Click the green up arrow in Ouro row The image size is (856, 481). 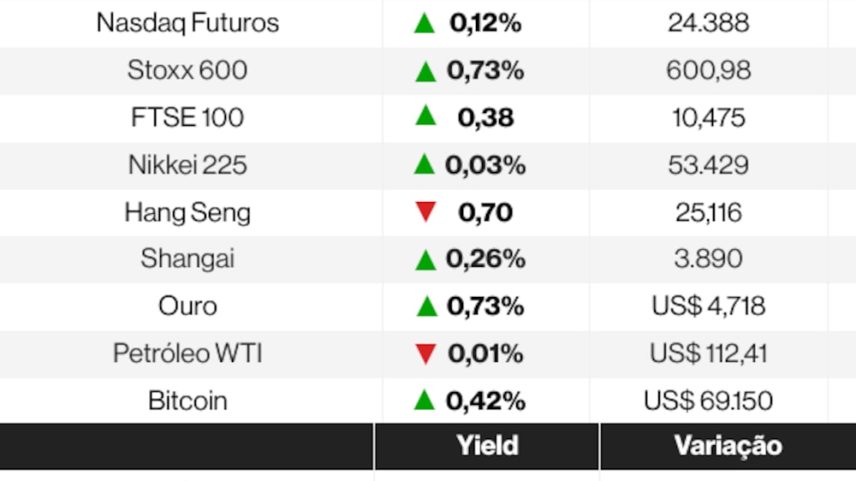[426, 307]
